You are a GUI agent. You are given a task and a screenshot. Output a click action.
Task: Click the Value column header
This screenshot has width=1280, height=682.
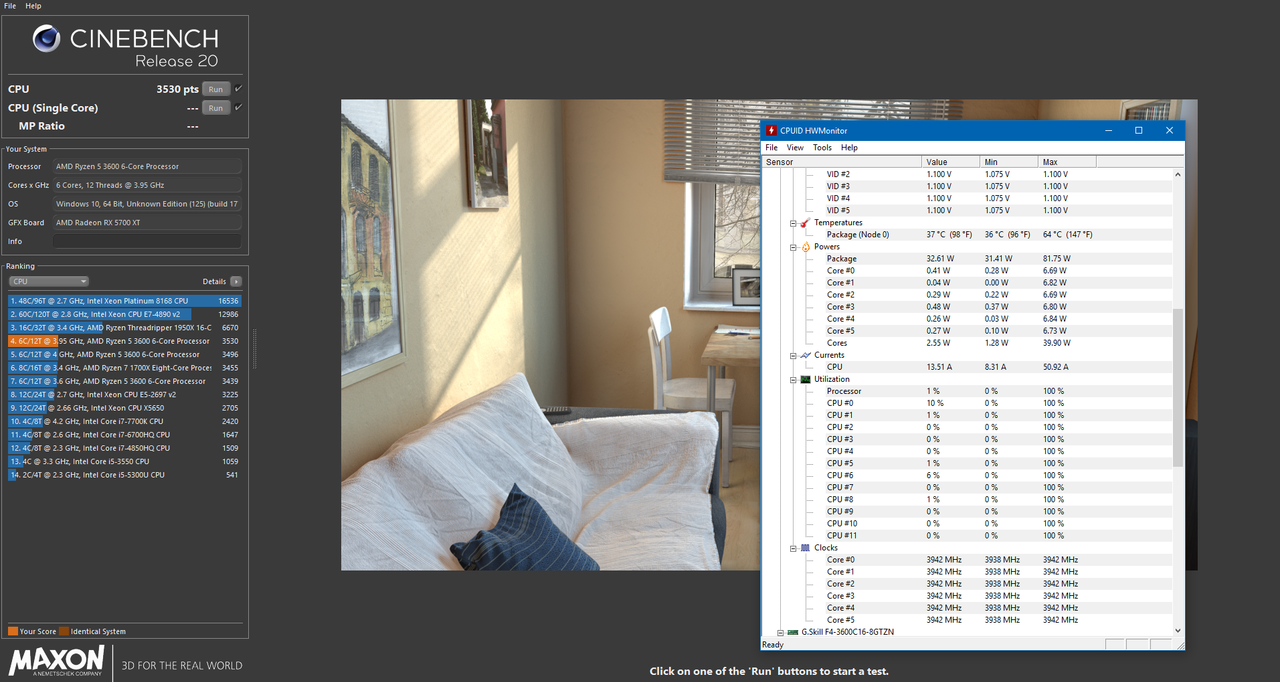point(950,161)
